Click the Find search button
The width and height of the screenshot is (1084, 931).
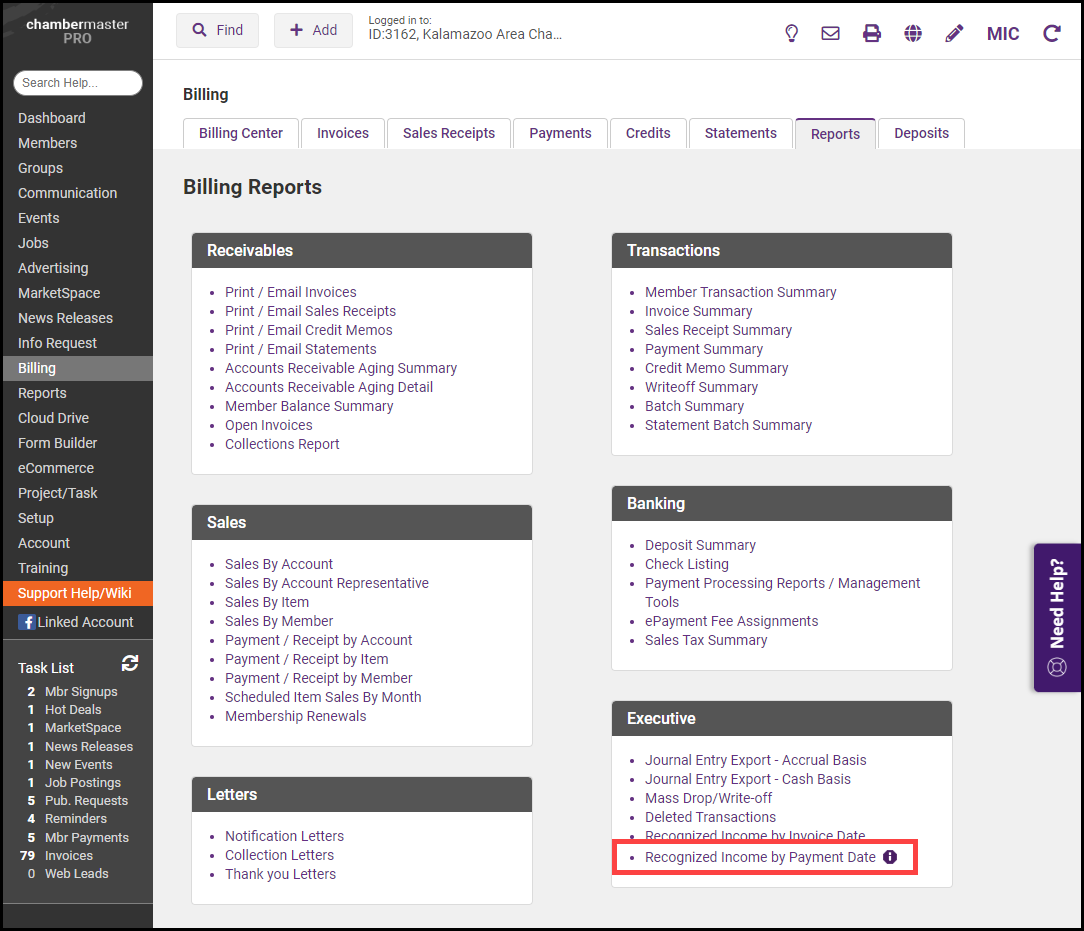[217, 30]
